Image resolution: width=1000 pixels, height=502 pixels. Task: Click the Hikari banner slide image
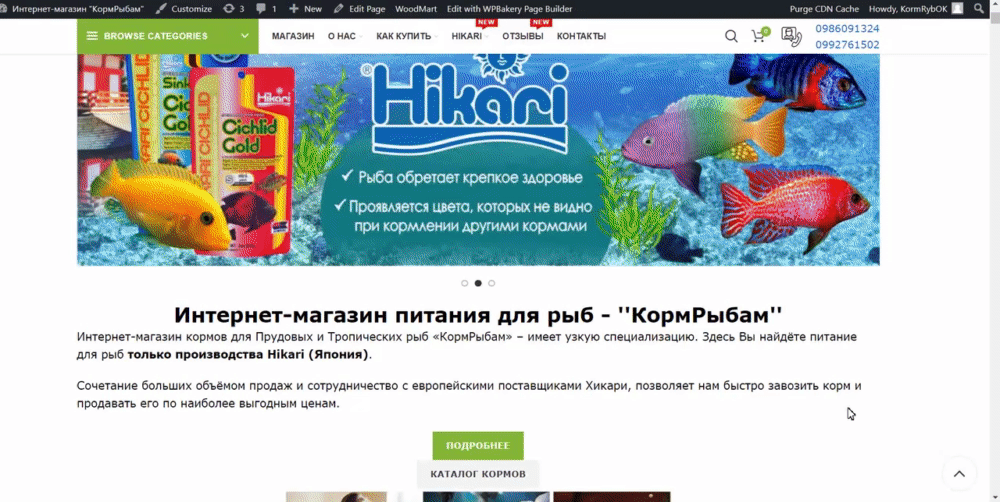(478, 159)
